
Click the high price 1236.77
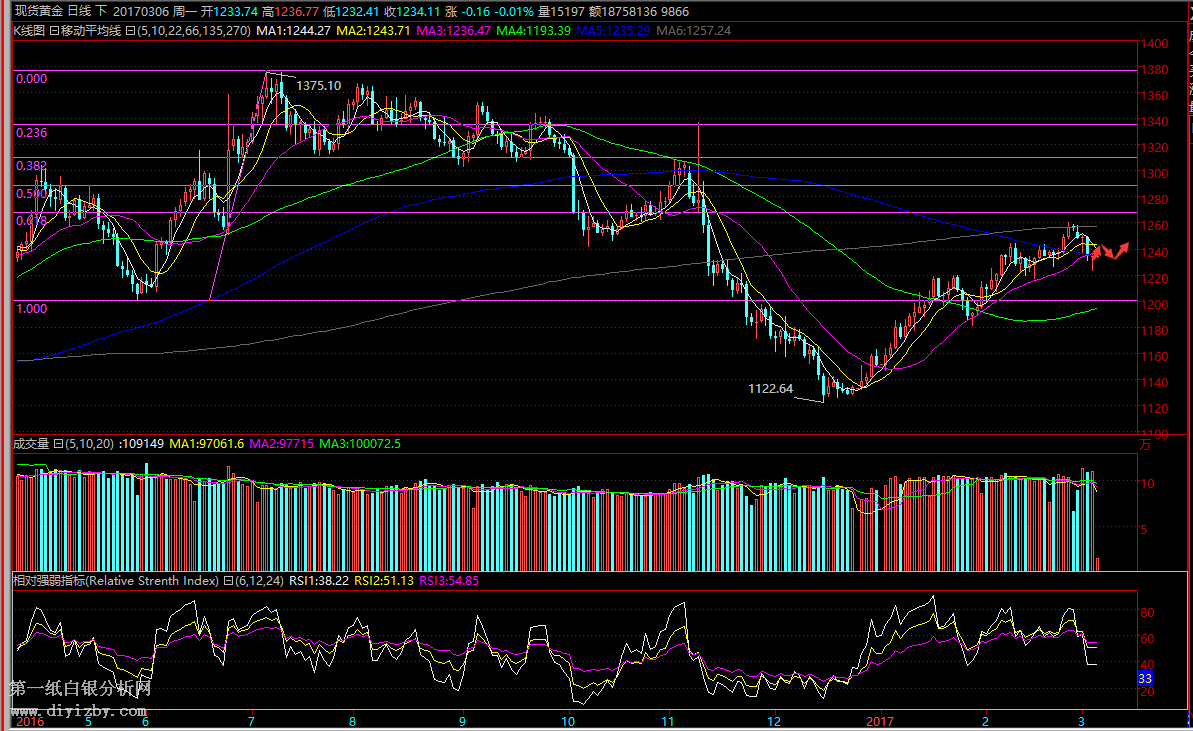coord(297,11)
